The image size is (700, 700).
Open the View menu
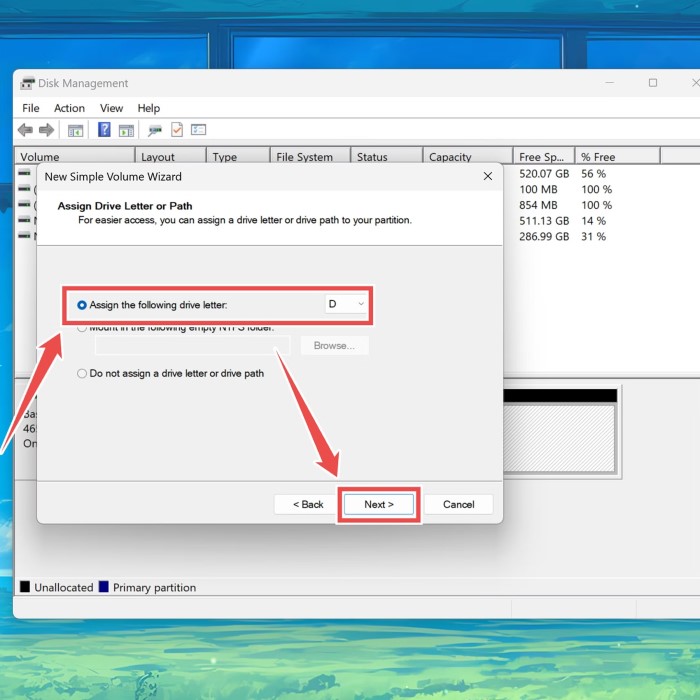(111, 108)
